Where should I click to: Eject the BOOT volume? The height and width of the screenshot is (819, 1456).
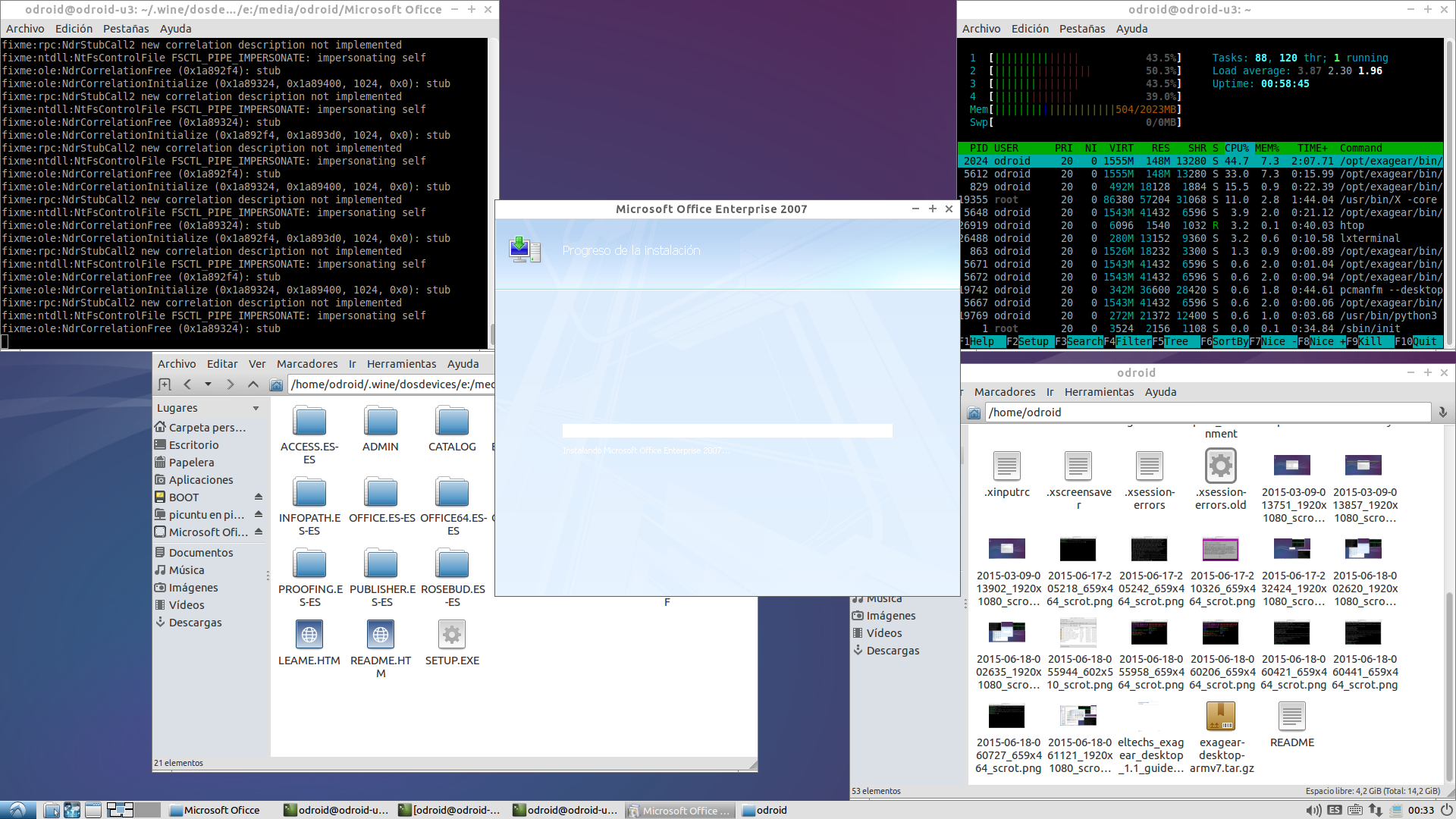tap(259, 497)
